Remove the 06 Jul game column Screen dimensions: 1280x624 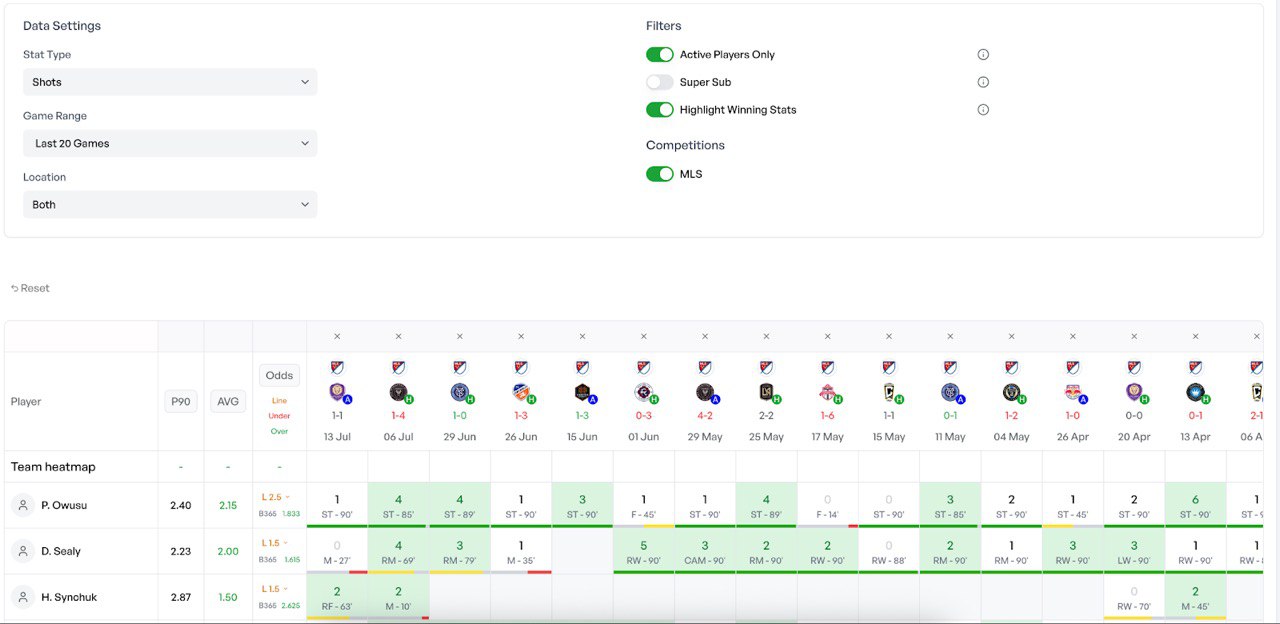(x=398, y=336)
